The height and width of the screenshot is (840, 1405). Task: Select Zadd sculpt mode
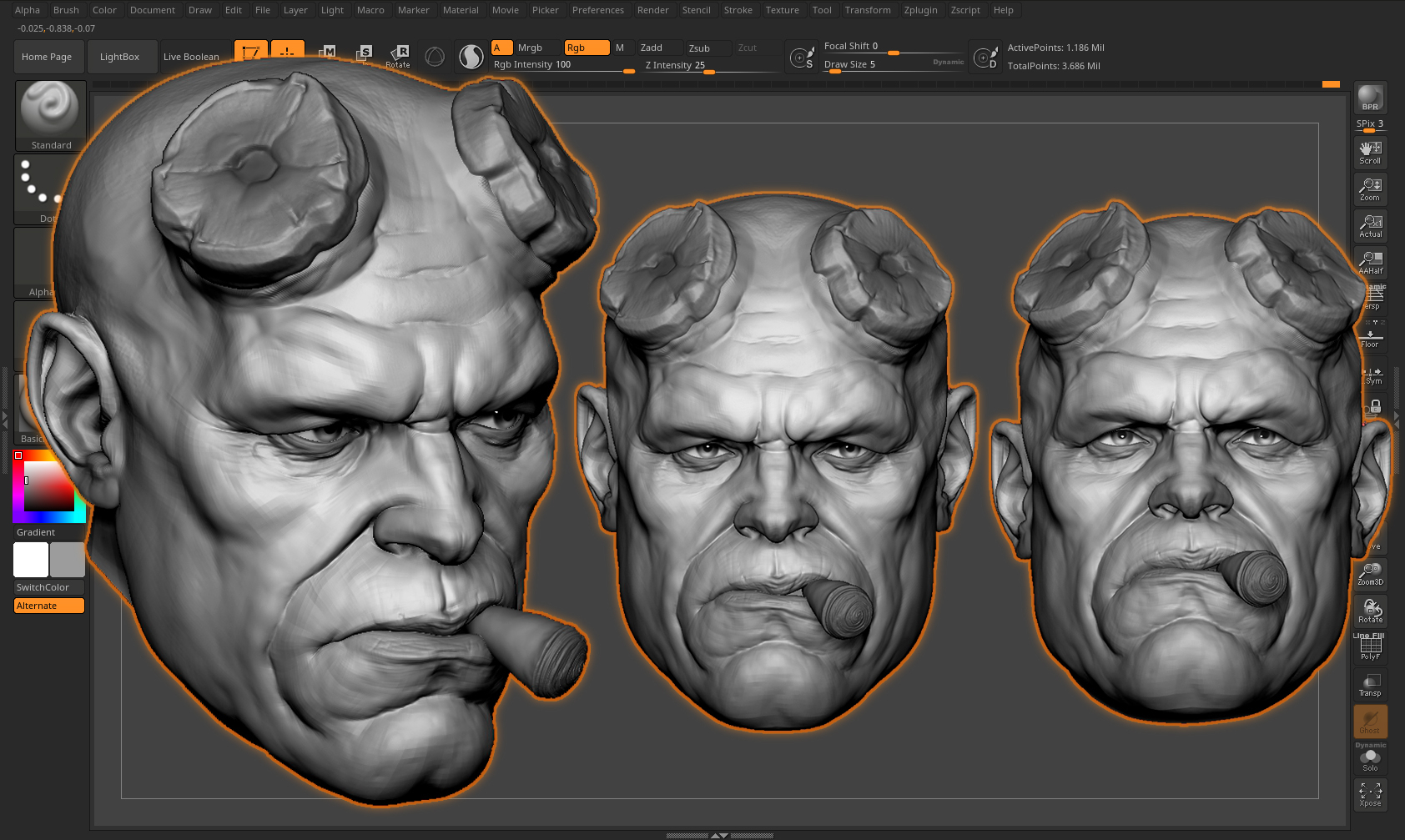(x=661, y=48)
